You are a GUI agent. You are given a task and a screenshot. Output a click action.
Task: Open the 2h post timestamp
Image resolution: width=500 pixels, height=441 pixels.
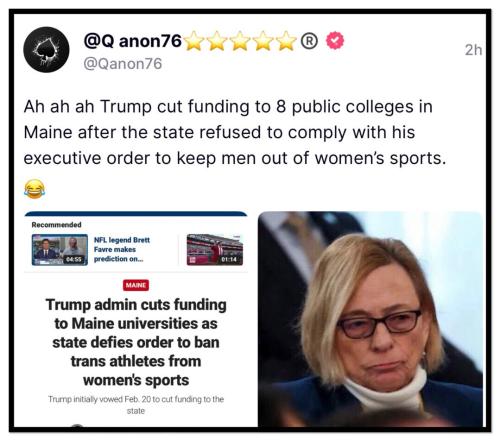click(473, 50)
